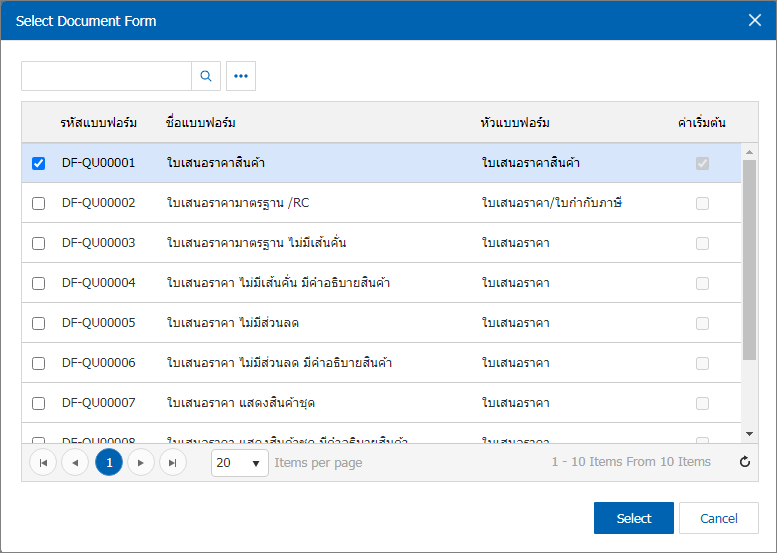
Task: Select the DF-QU00005 code cell
Action: pyautogui.click(x=99, y=323)
